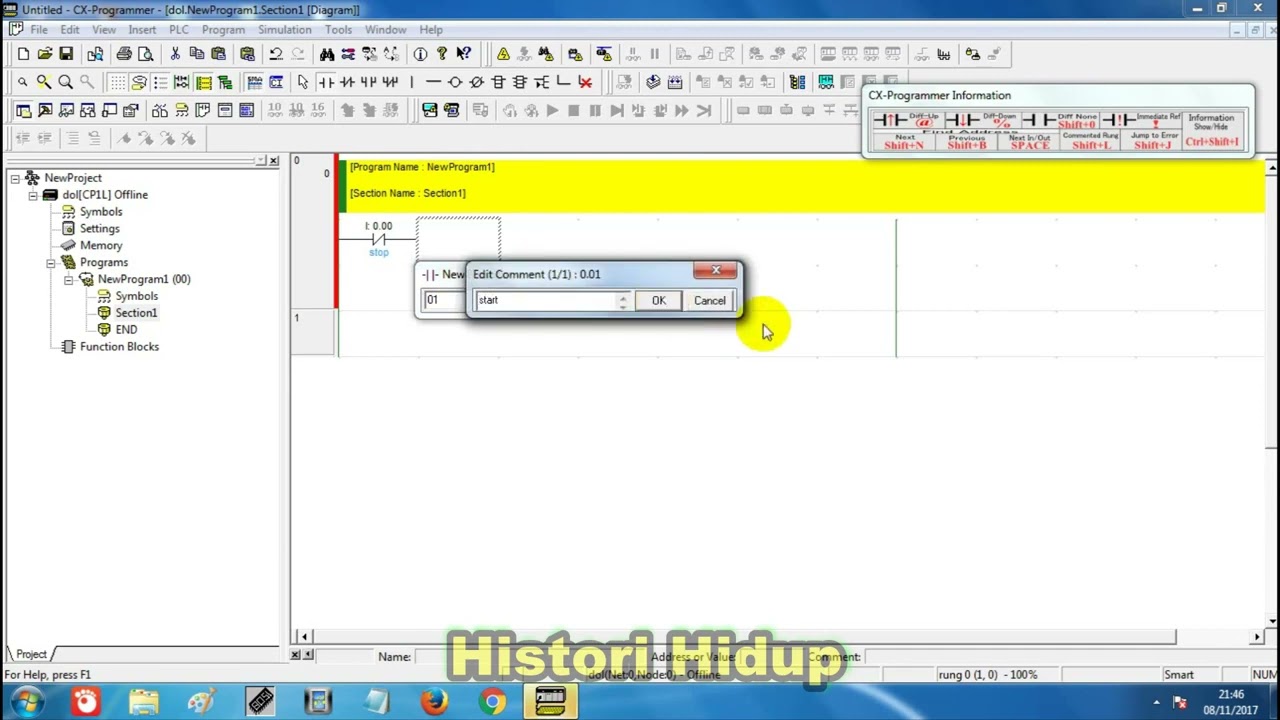Open the Tools menu

338,30
